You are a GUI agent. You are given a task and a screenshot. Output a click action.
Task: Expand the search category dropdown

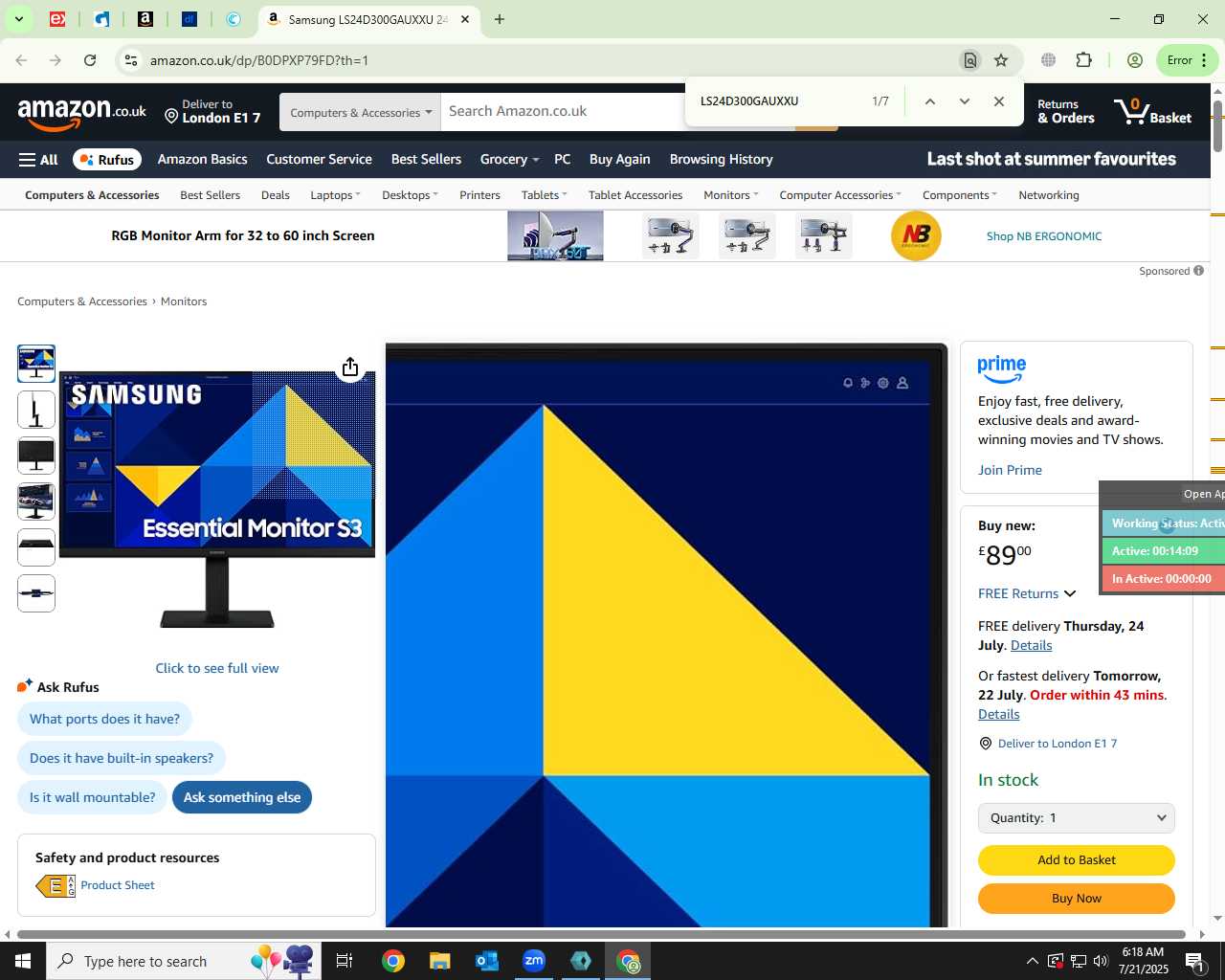click(360, 112)
